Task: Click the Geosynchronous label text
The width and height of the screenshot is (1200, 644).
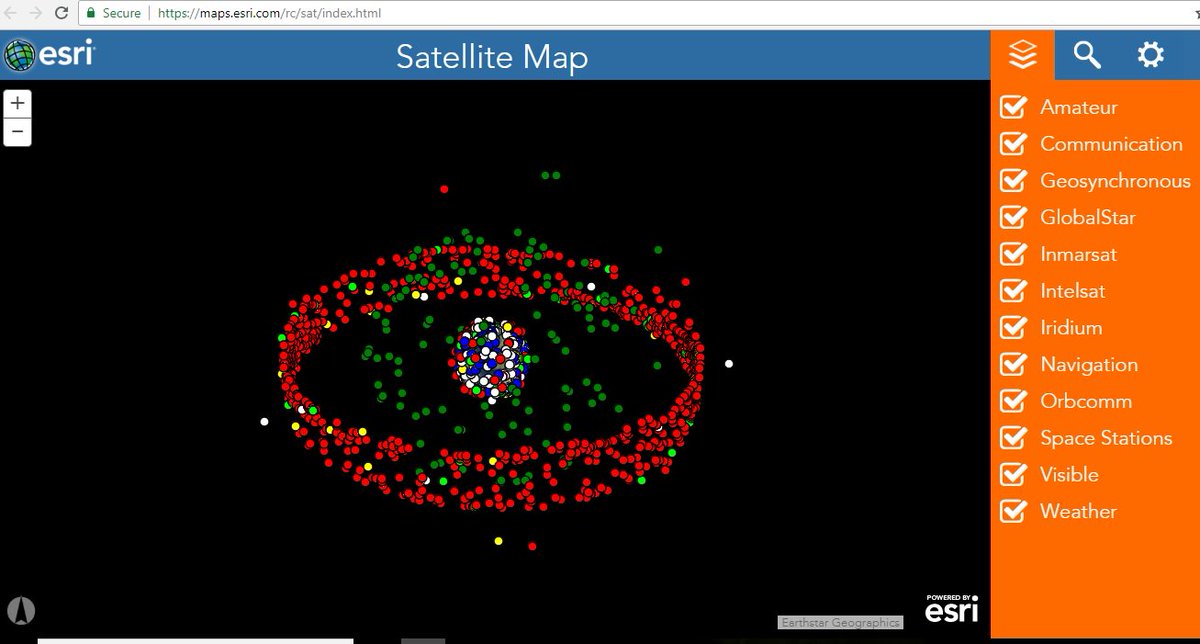Action: point(1115,181)
